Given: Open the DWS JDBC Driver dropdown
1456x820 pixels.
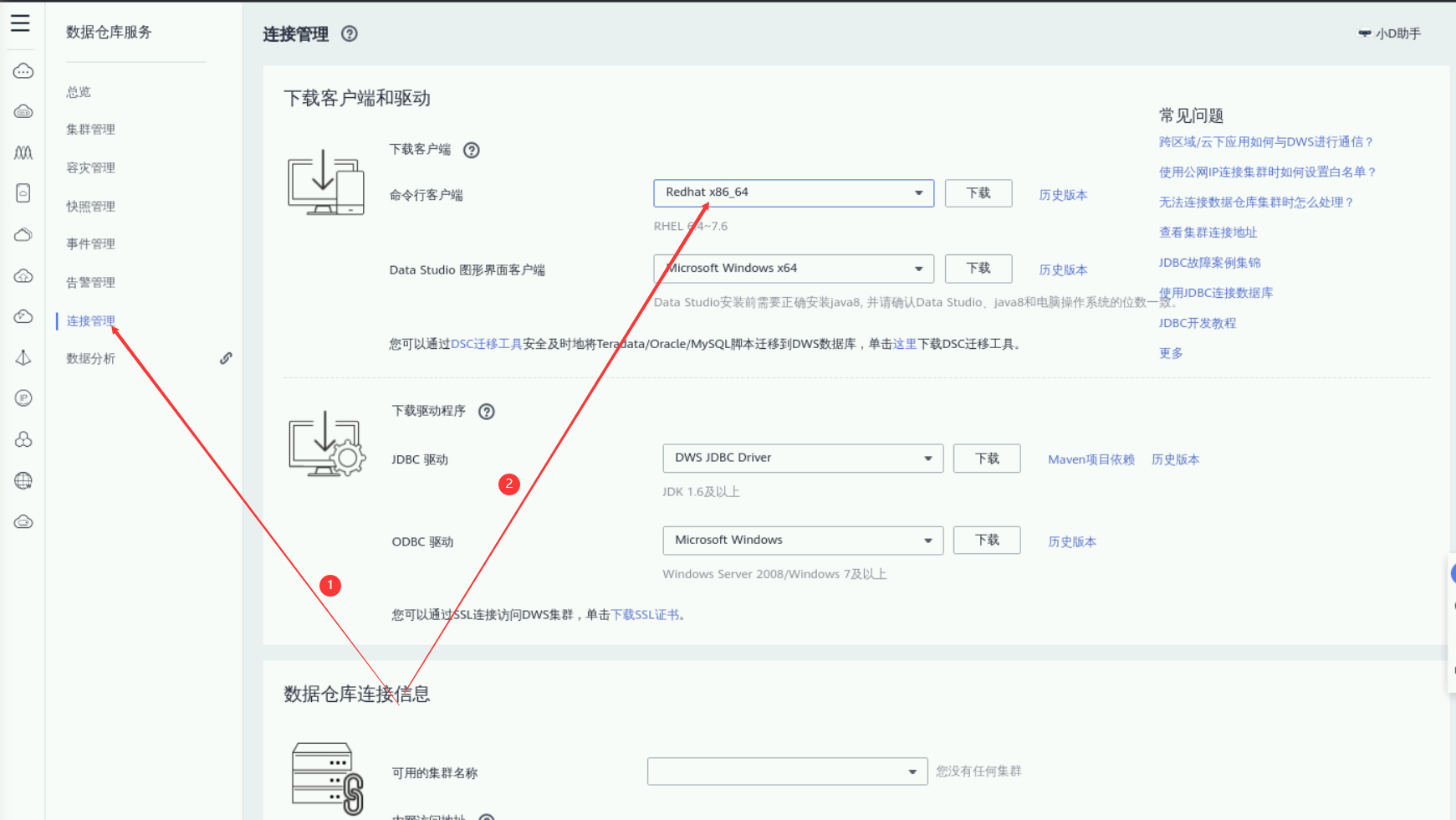Looking at the screenshot, I should [803, 459].
